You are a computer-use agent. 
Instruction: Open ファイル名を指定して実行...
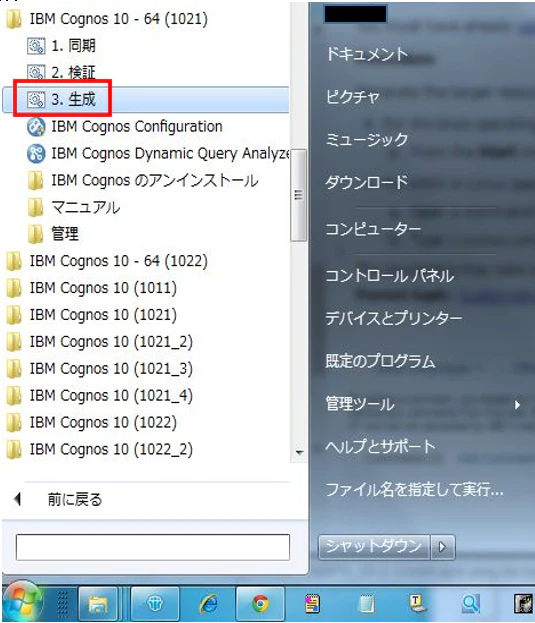[x=414, y=490]
